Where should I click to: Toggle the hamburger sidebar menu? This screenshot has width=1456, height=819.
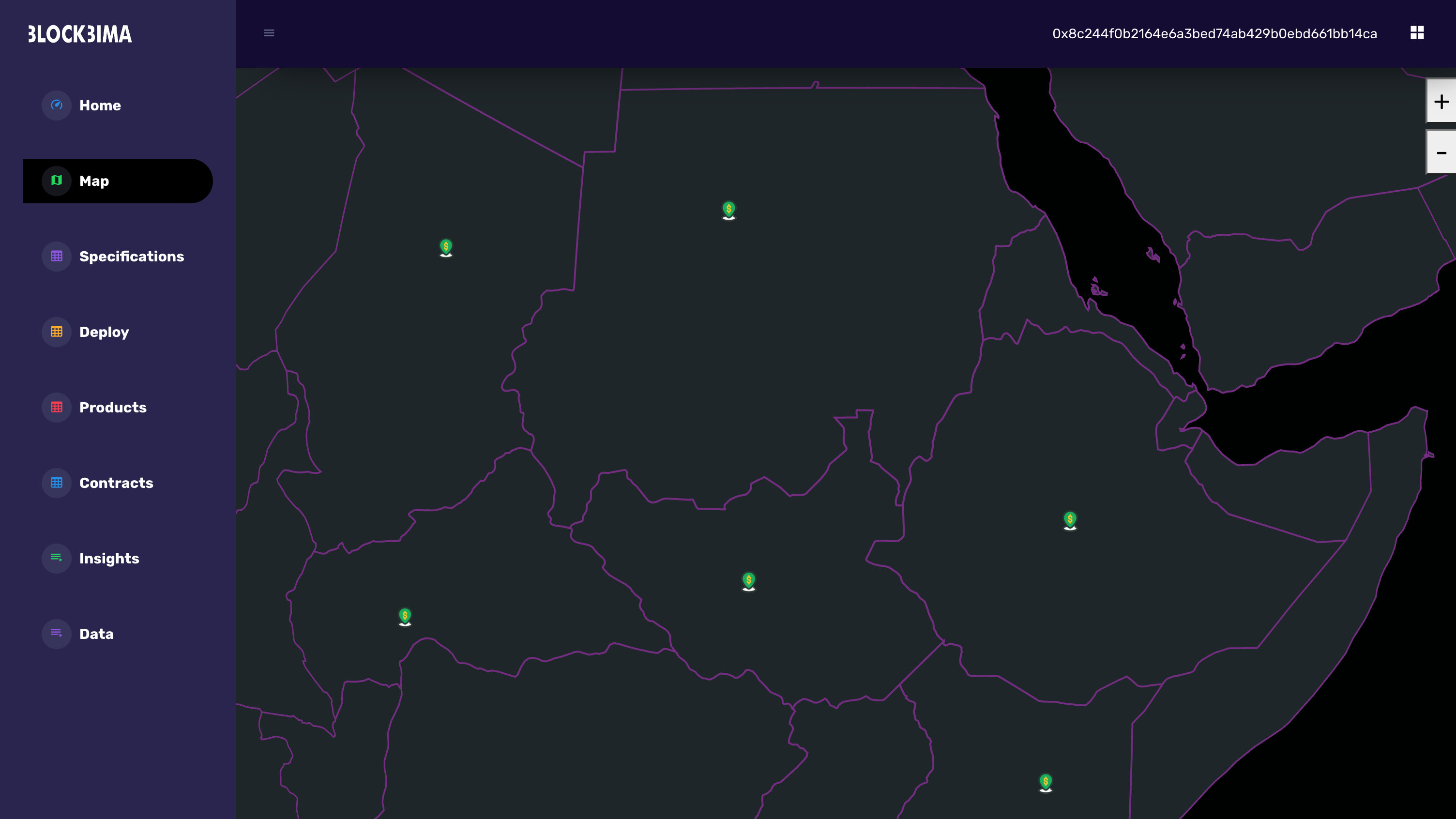click(269, 33)
